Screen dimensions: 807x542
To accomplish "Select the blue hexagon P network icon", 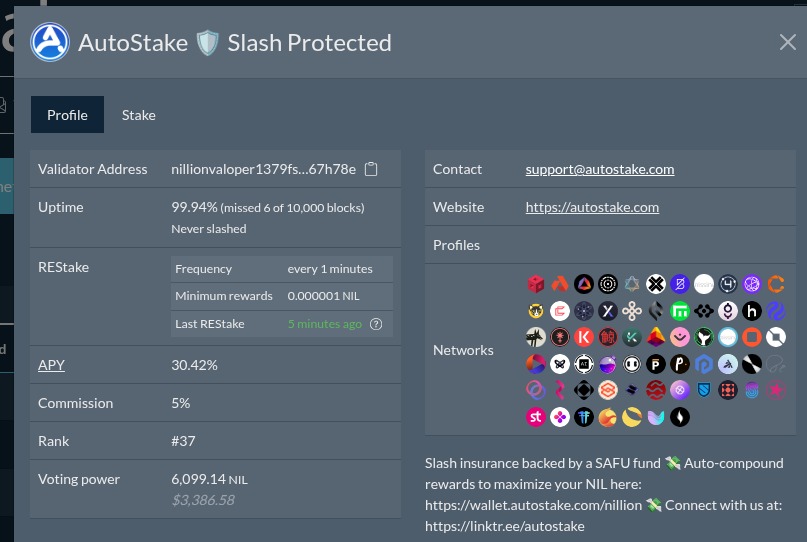I will tap(704, 364).
